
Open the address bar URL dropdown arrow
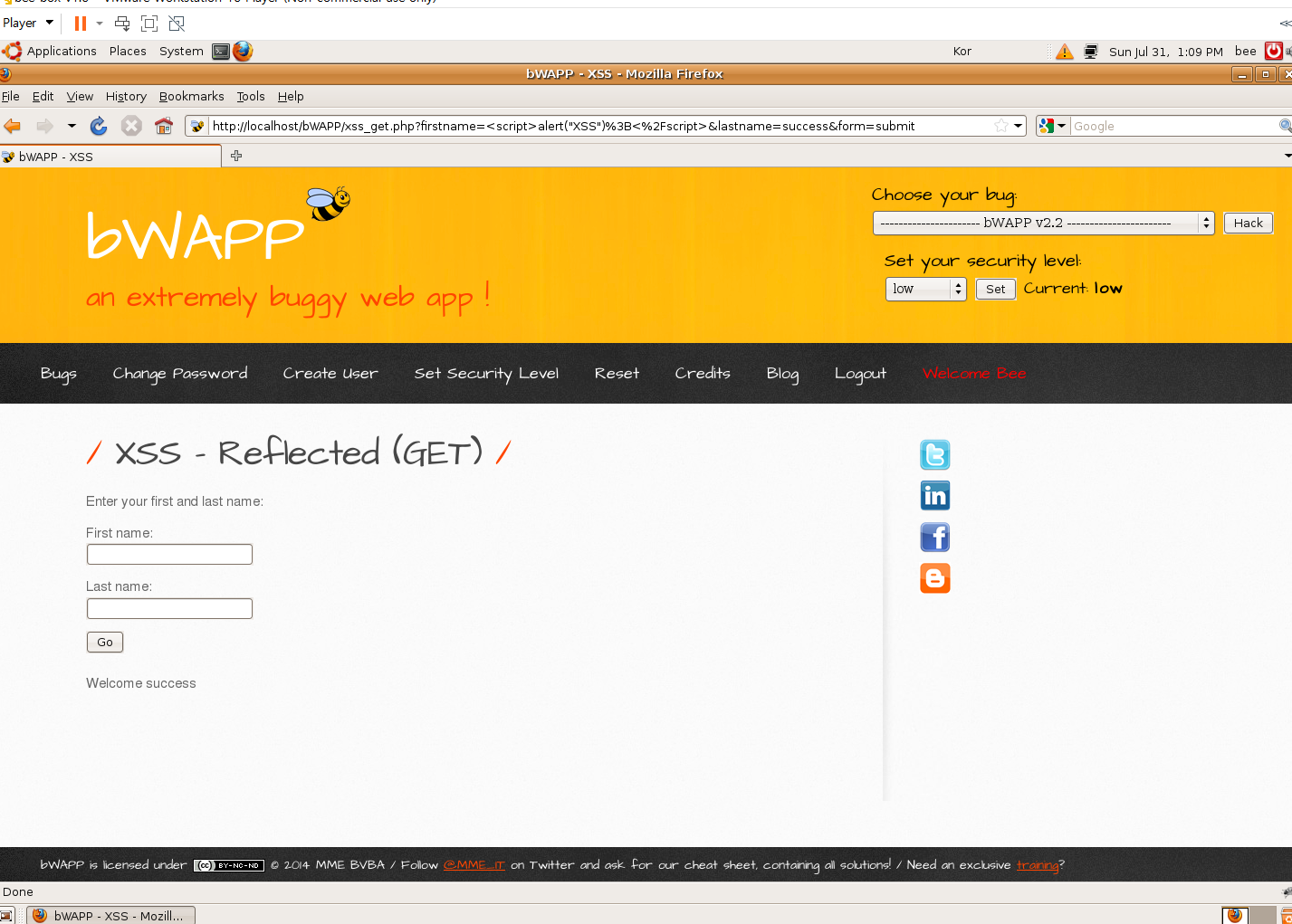(1019, 126)
